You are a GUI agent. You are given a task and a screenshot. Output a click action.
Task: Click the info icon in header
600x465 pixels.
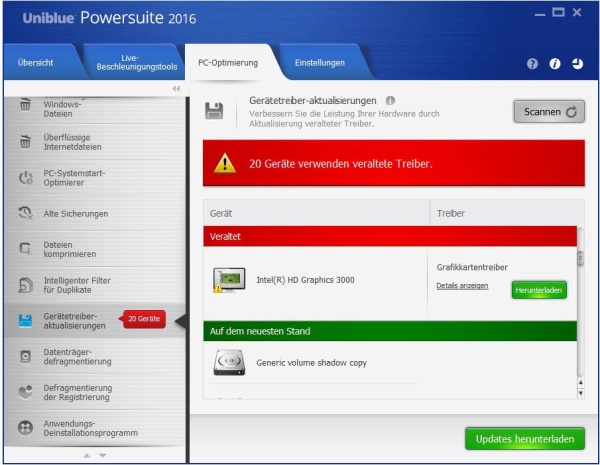pyautogui.click(x=555, y=64)
